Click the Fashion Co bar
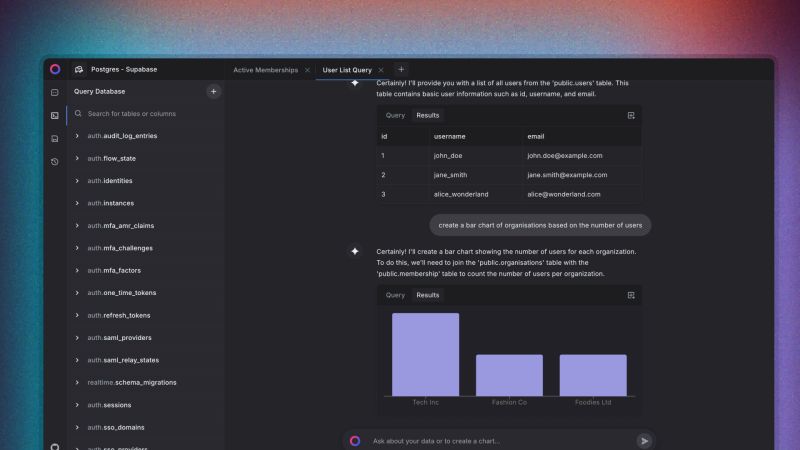The height and width of the screenshot is (450, 800). point(509,375)
